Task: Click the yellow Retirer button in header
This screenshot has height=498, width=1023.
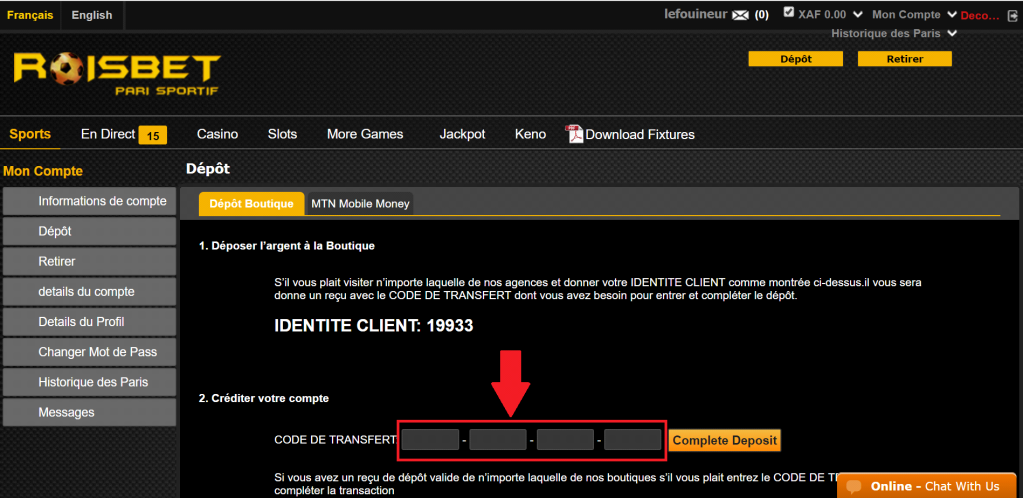Action: click(x=905, y=59)
